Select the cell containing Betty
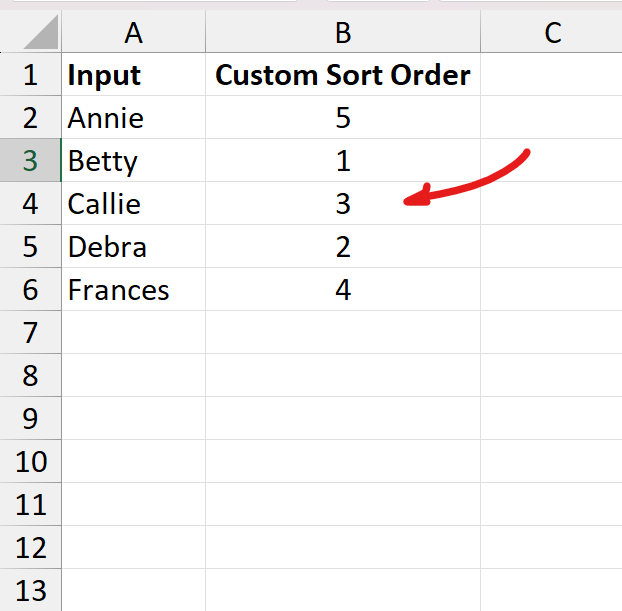Viewport: 622px width, 611px height. [x=133, y=161]
